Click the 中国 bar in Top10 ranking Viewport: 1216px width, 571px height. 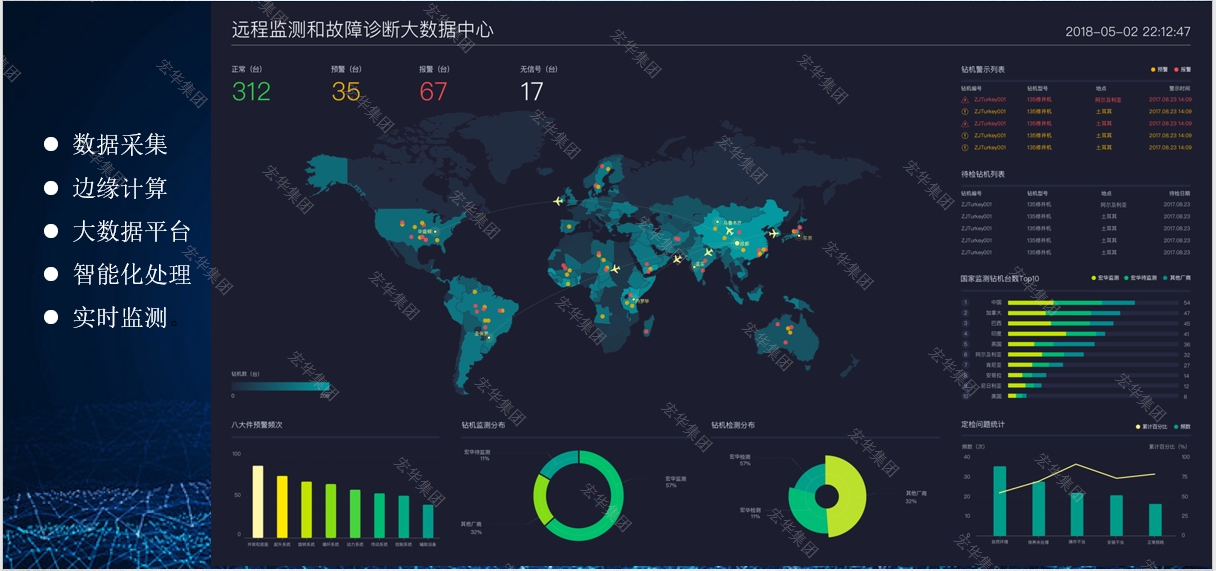pyautogui.click(x=1070, y=302)
